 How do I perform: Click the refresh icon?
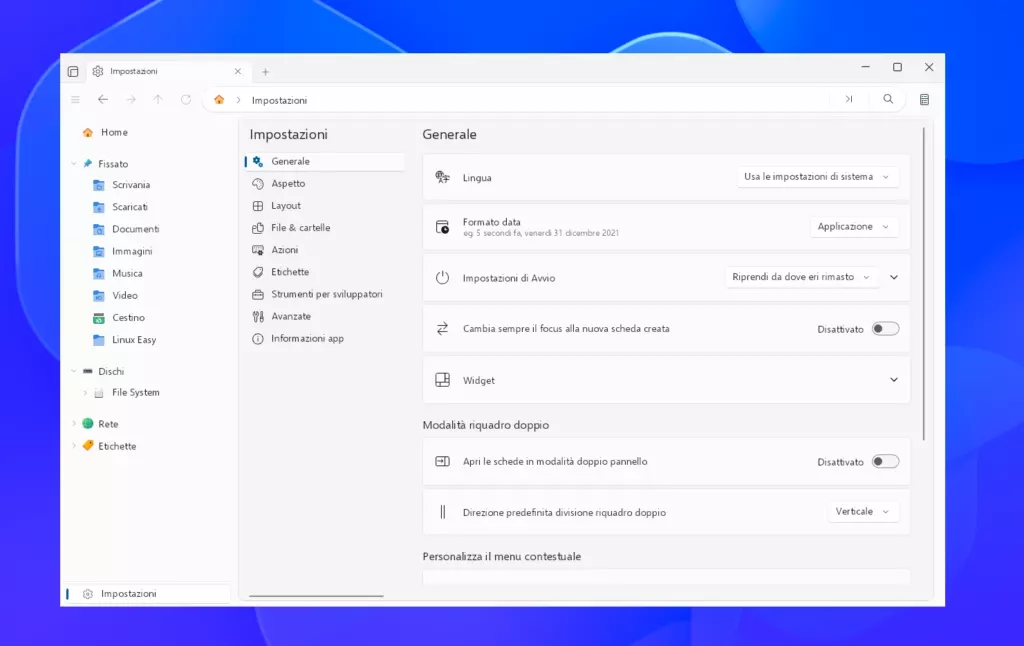[186, 99]
